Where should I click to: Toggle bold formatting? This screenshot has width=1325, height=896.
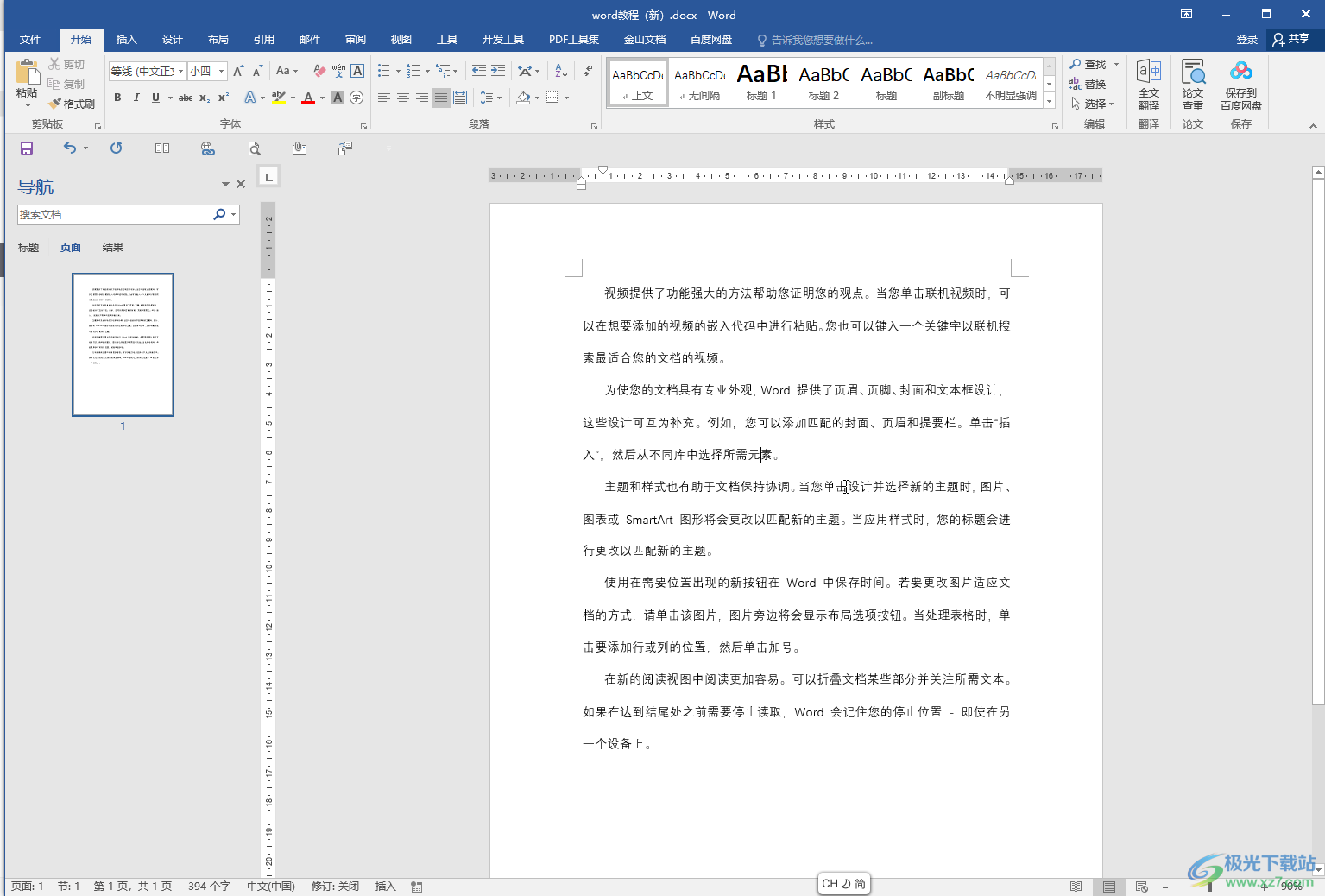pos(117,98)
